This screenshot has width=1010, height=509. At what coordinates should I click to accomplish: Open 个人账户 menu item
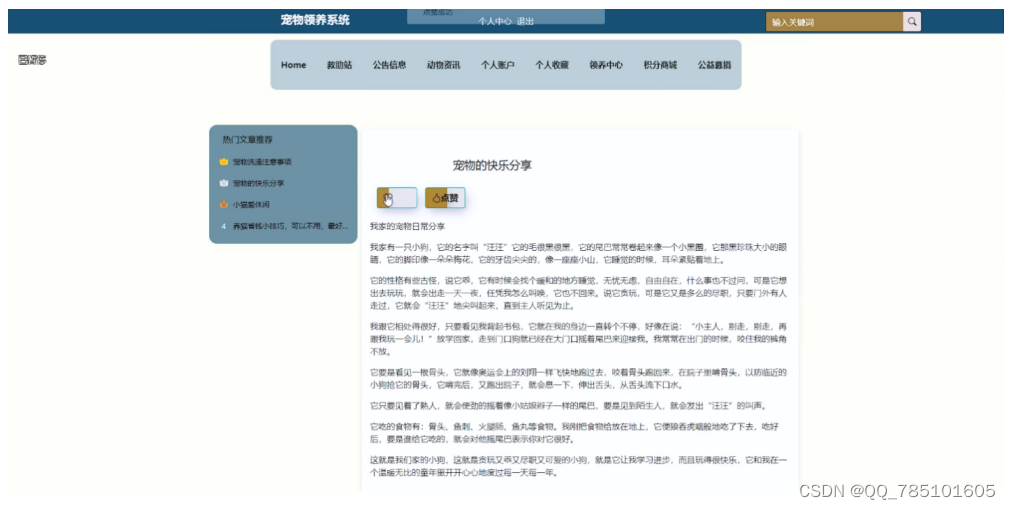coord(497,65)
